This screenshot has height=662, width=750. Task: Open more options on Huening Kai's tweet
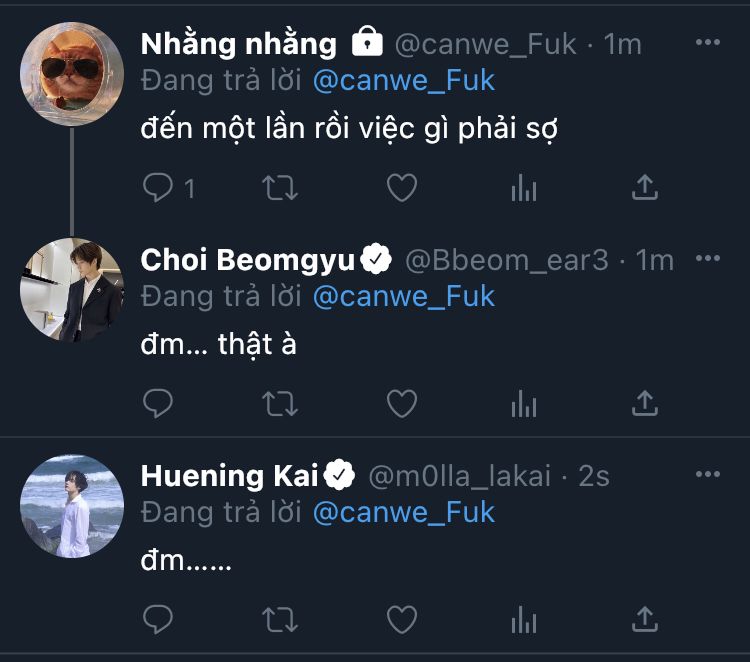click(707, 475)
